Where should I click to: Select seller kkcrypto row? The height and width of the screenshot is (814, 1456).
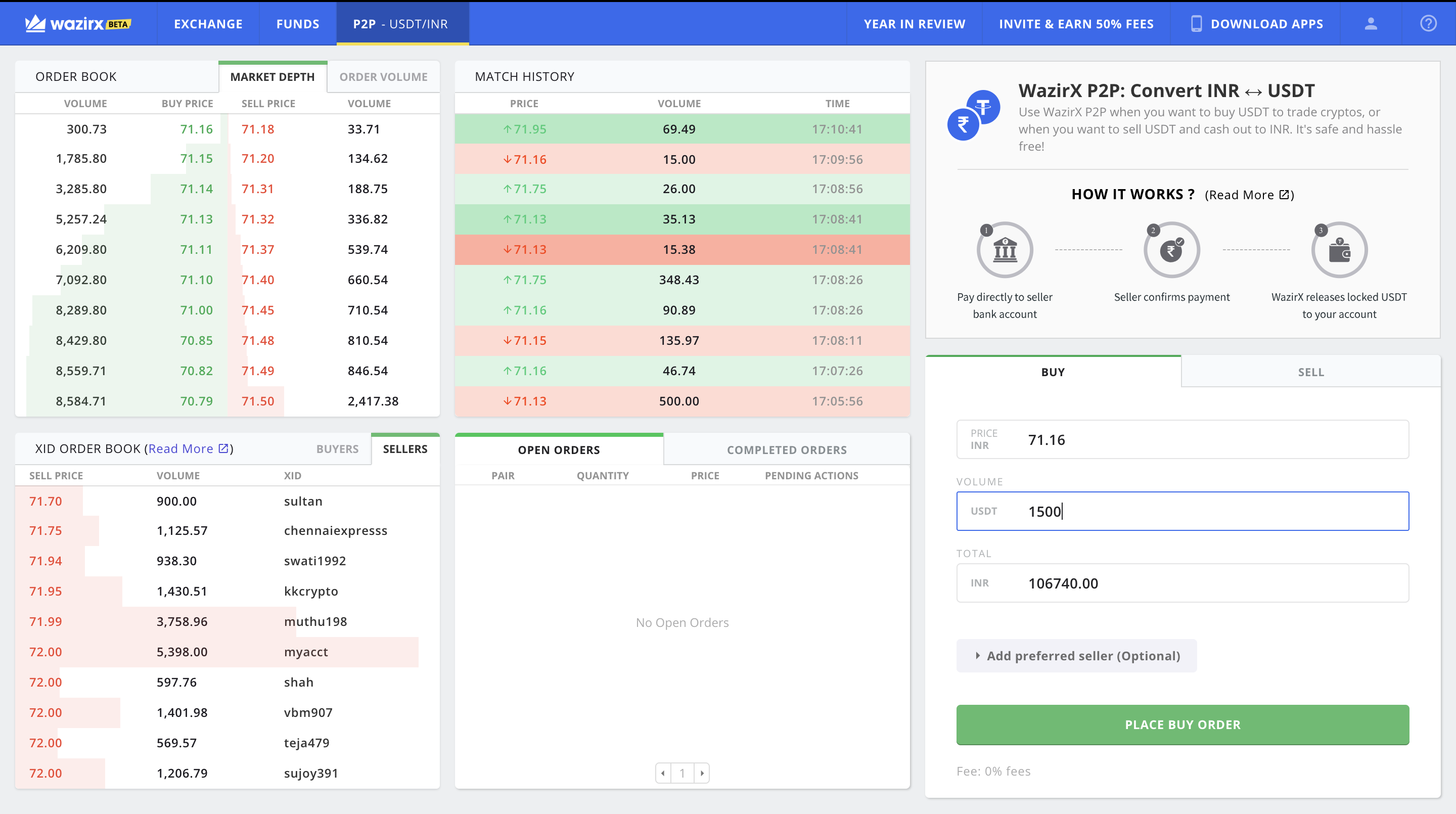pos(227,591)
